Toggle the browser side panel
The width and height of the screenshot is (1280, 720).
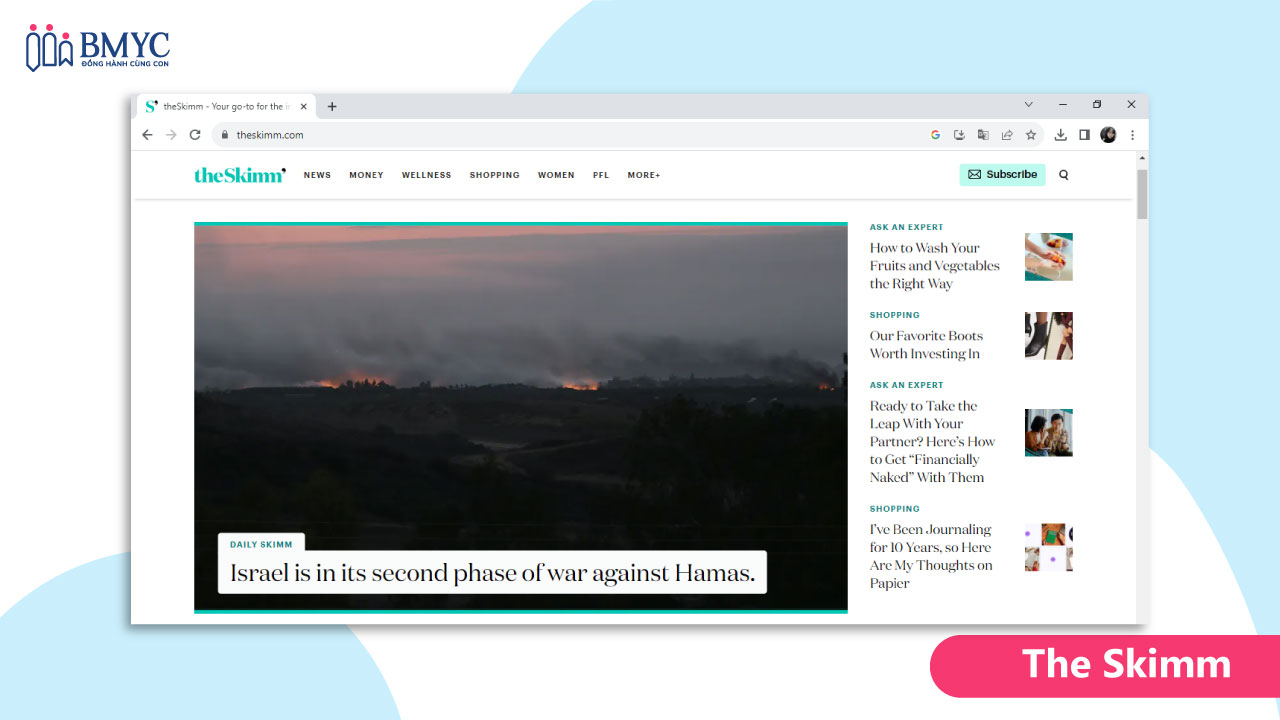[x=1084, y=135]
